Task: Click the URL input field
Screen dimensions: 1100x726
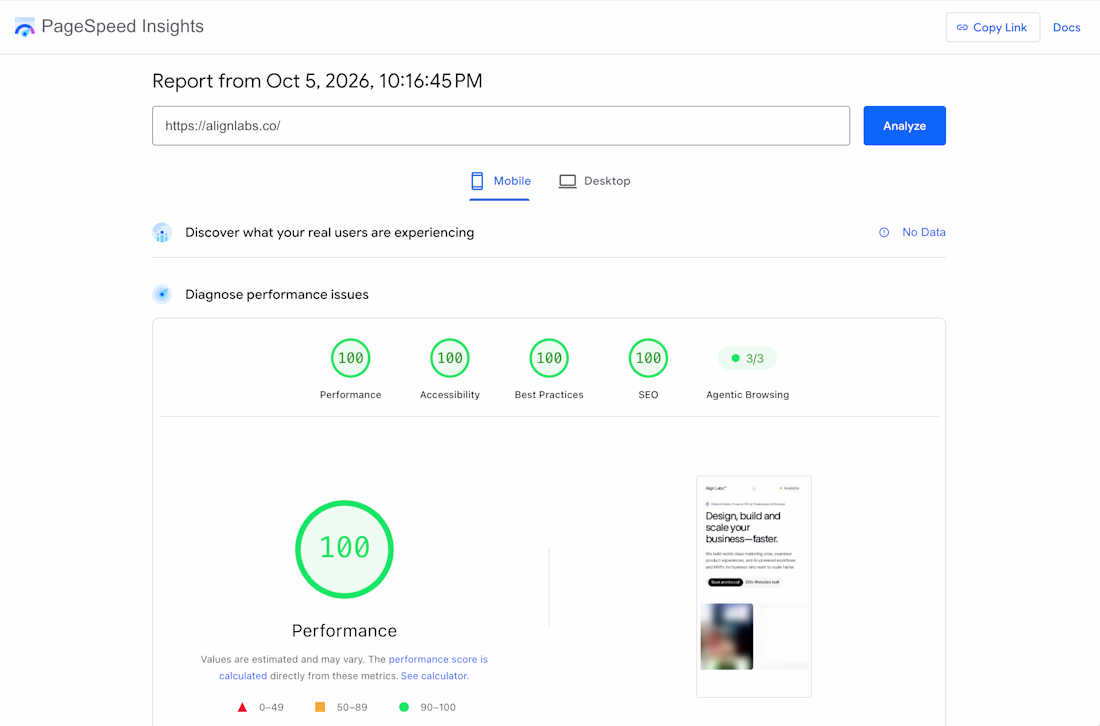Action: [x=501, y=126]
